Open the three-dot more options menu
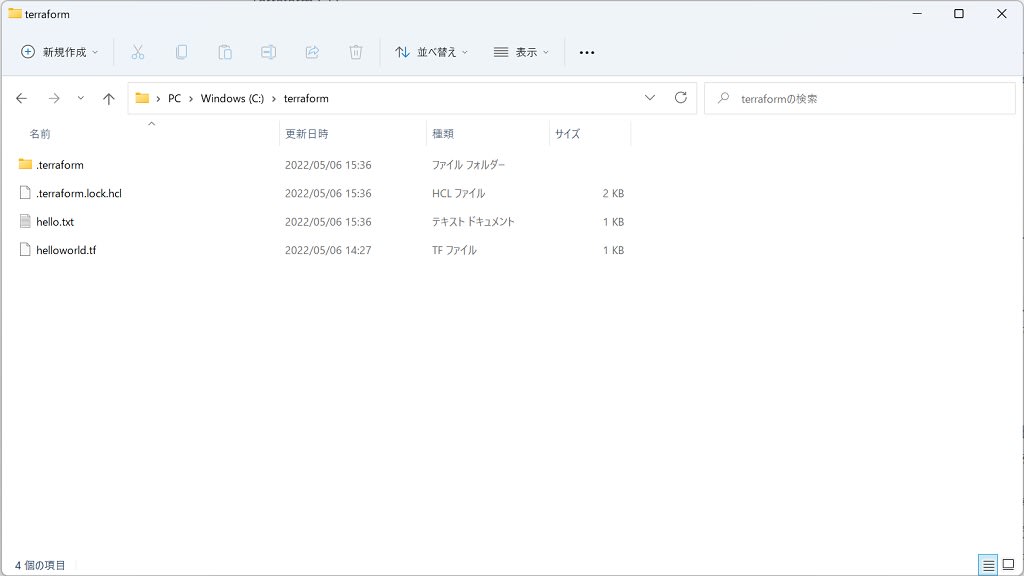The height and width of the screenshot is (576, 1024). pyautogui.click(x=587, y=52)
